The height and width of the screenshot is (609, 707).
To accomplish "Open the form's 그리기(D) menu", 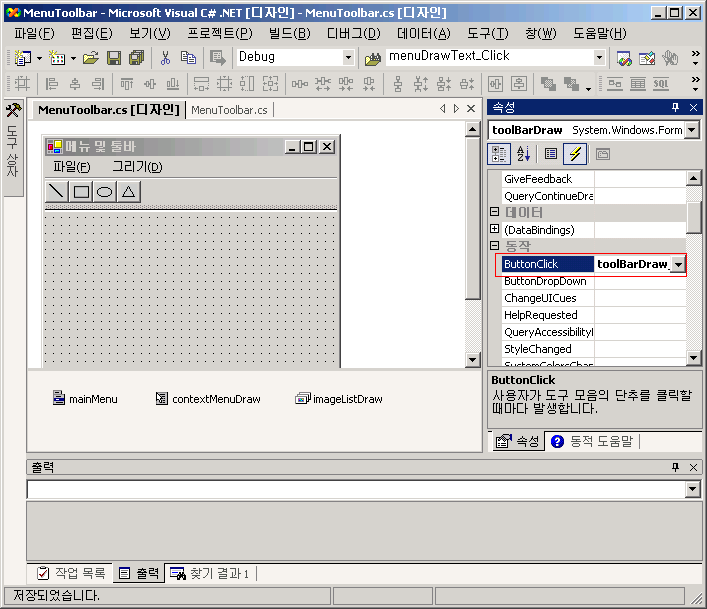I will (137, 167).
